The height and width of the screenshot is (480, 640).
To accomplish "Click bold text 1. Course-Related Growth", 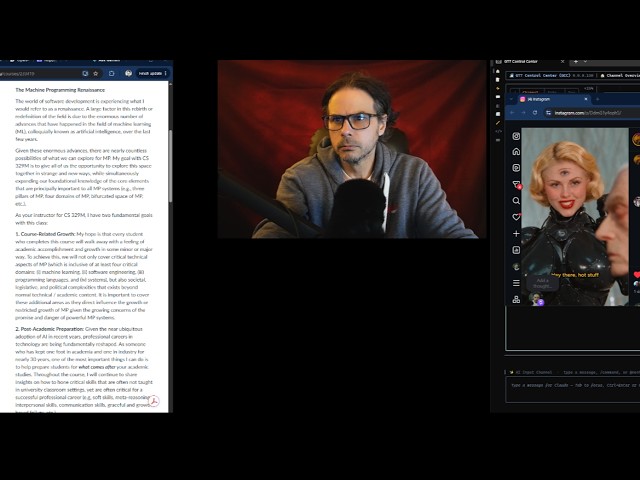I will (45, 234).
